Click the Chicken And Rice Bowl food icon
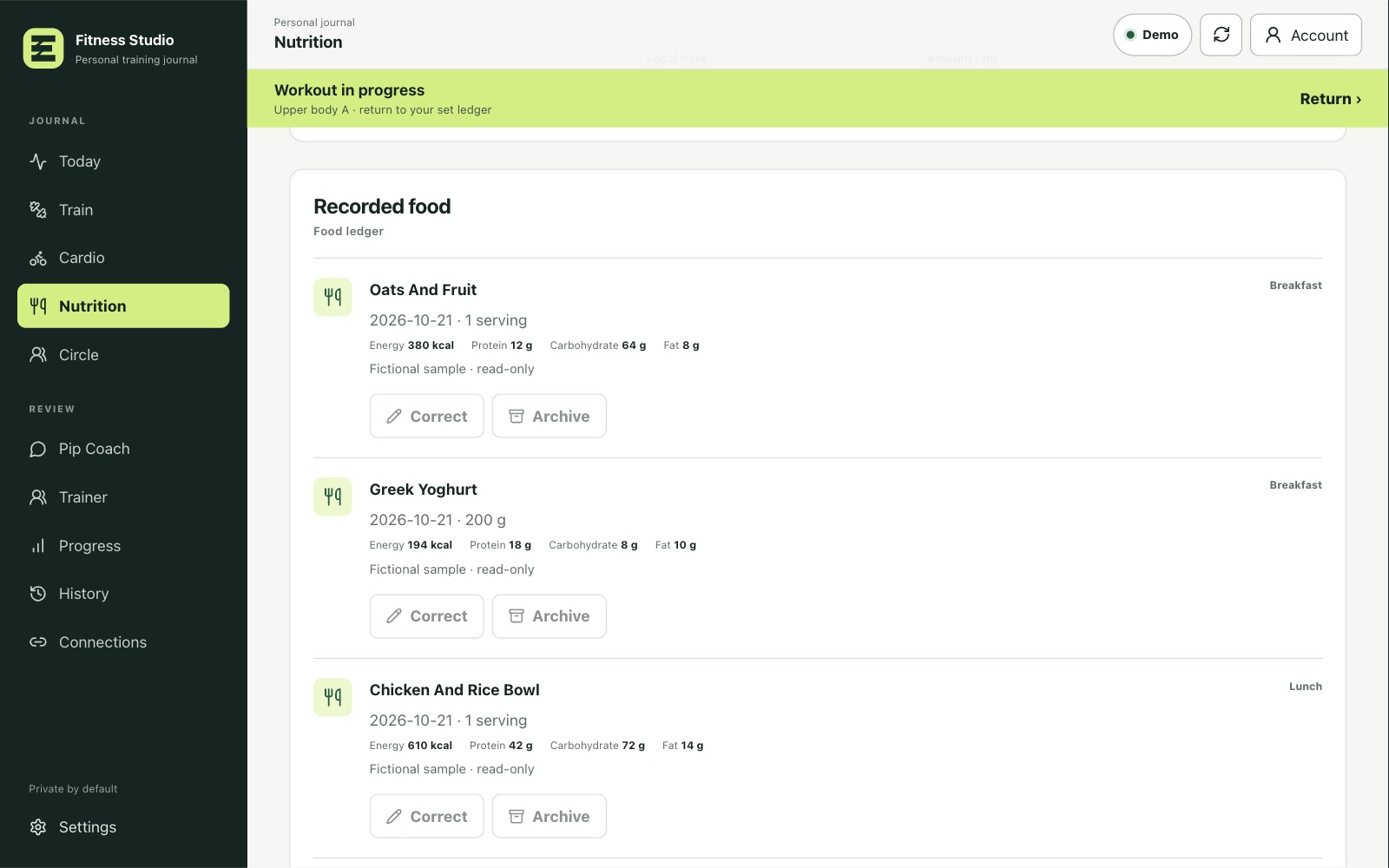The image size is (1389, 868). tap(332, 697)
